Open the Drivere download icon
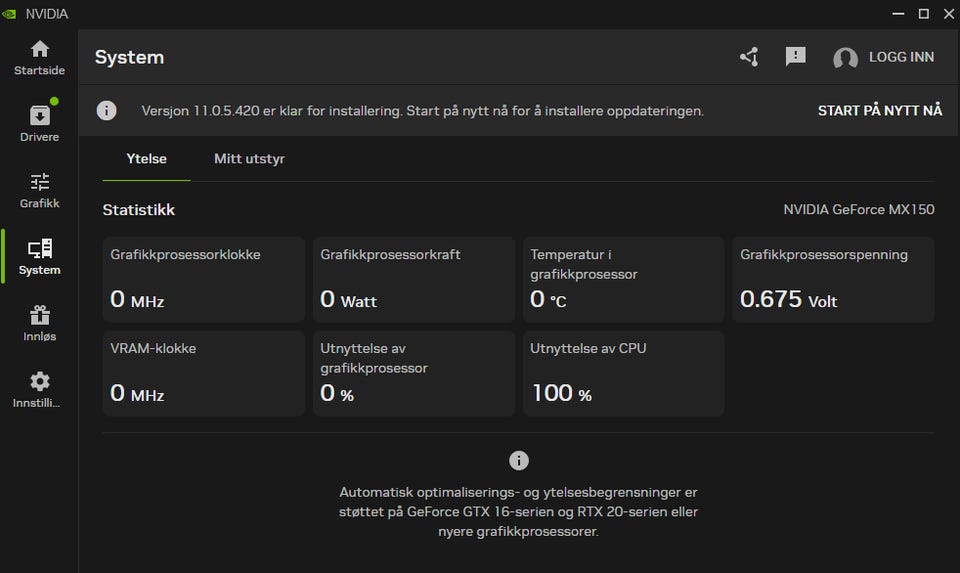Screen dimensions: 960x573 (x=39, y=115)
